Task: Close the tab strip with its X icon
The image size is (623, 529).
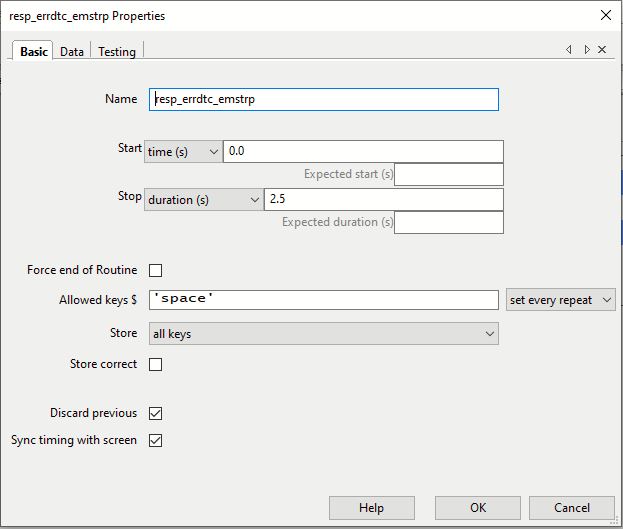Action: click(x=602, y=50)
